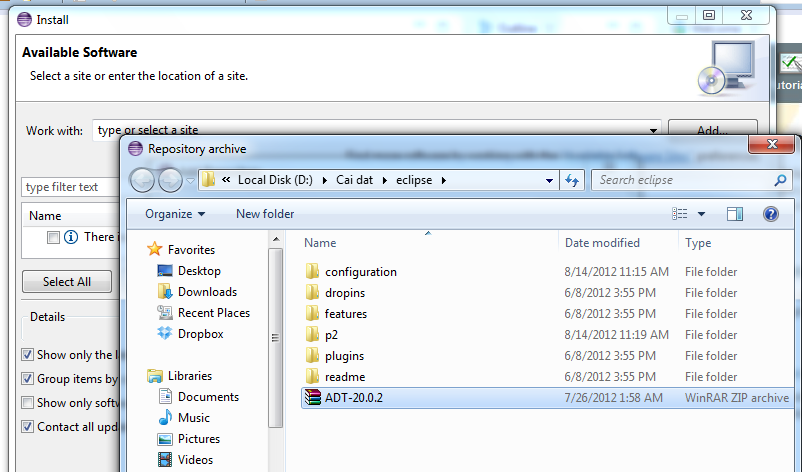Image resolution: width=802 pixels, height=472 pixels.
Task: Toggle the 'Show only the l...' checkbox
Action: (x=27, y=354)
